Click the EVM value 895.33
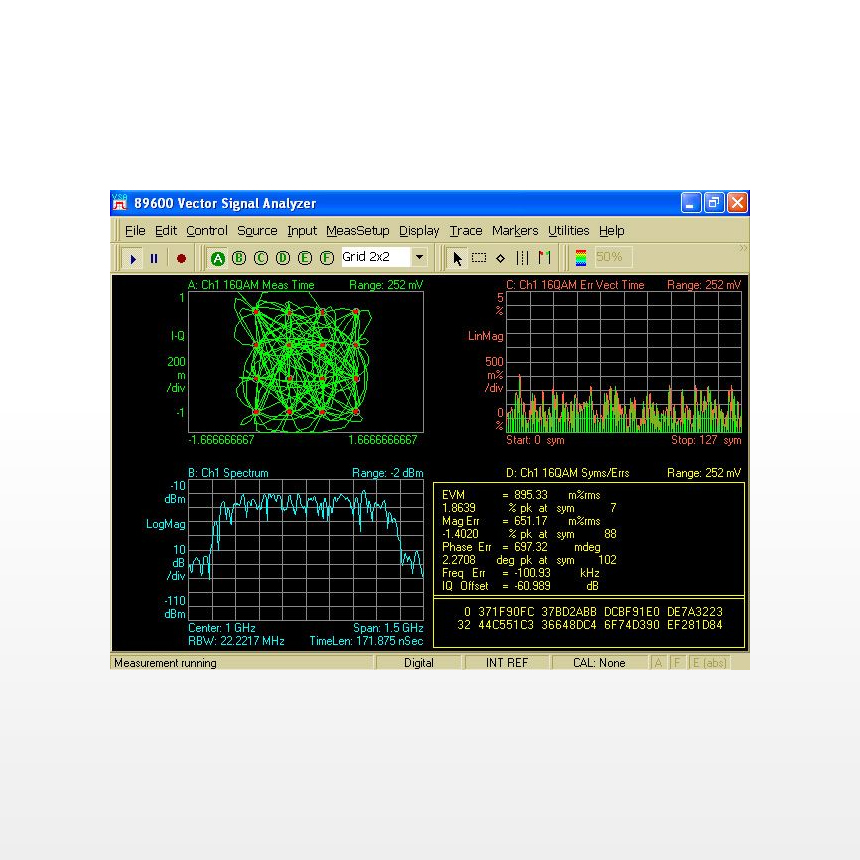The height and width of the screenshot is (860, 860). point(531,495)
